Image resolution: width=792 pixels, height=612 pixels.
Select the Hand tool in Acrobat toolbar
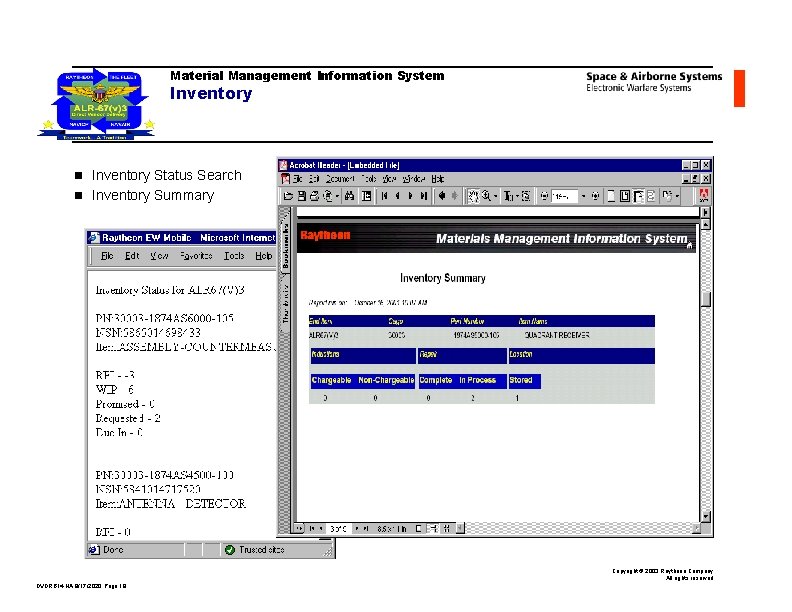pos(474,196)
